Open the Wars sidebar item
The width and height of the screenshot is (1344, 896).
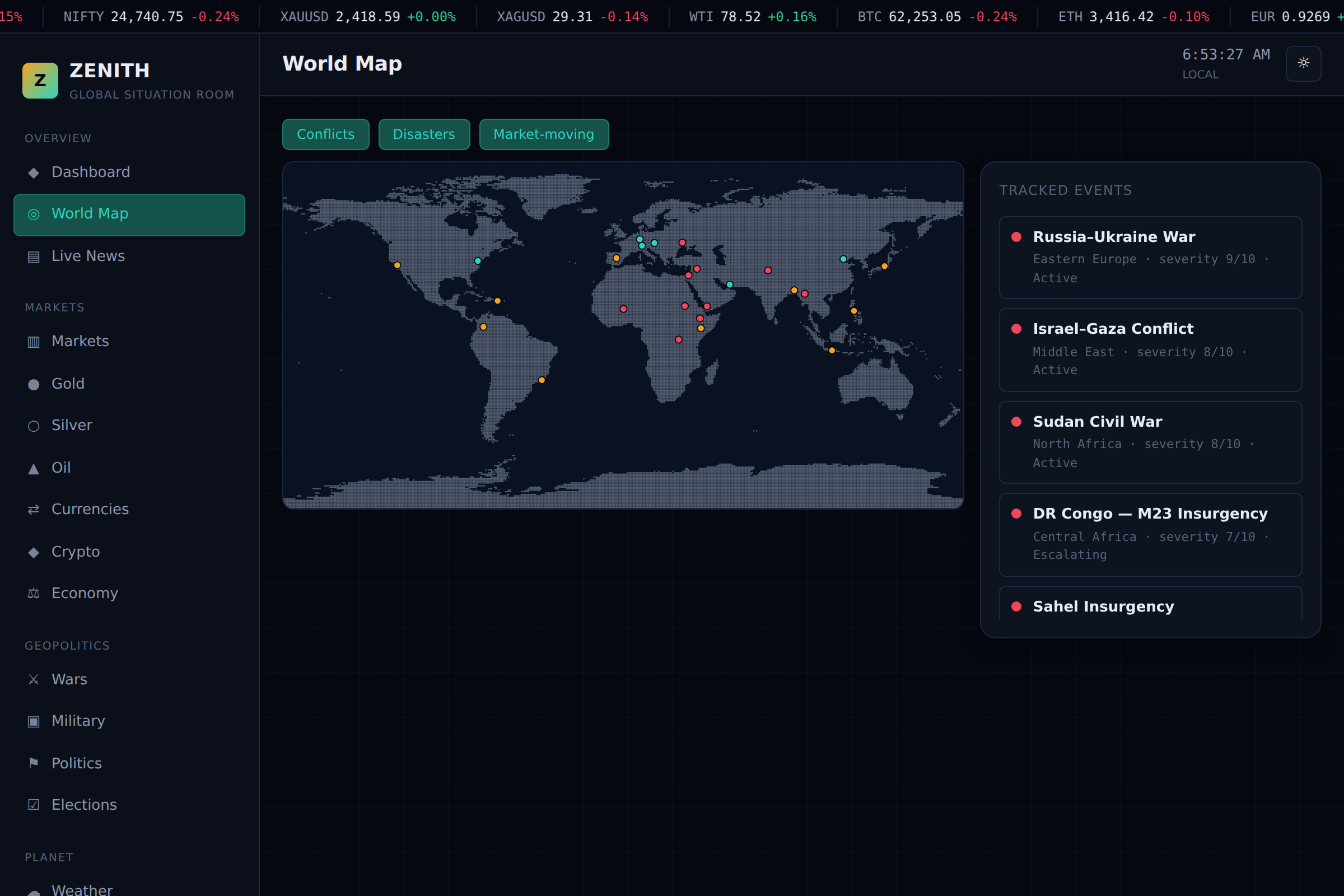(129, 679)
